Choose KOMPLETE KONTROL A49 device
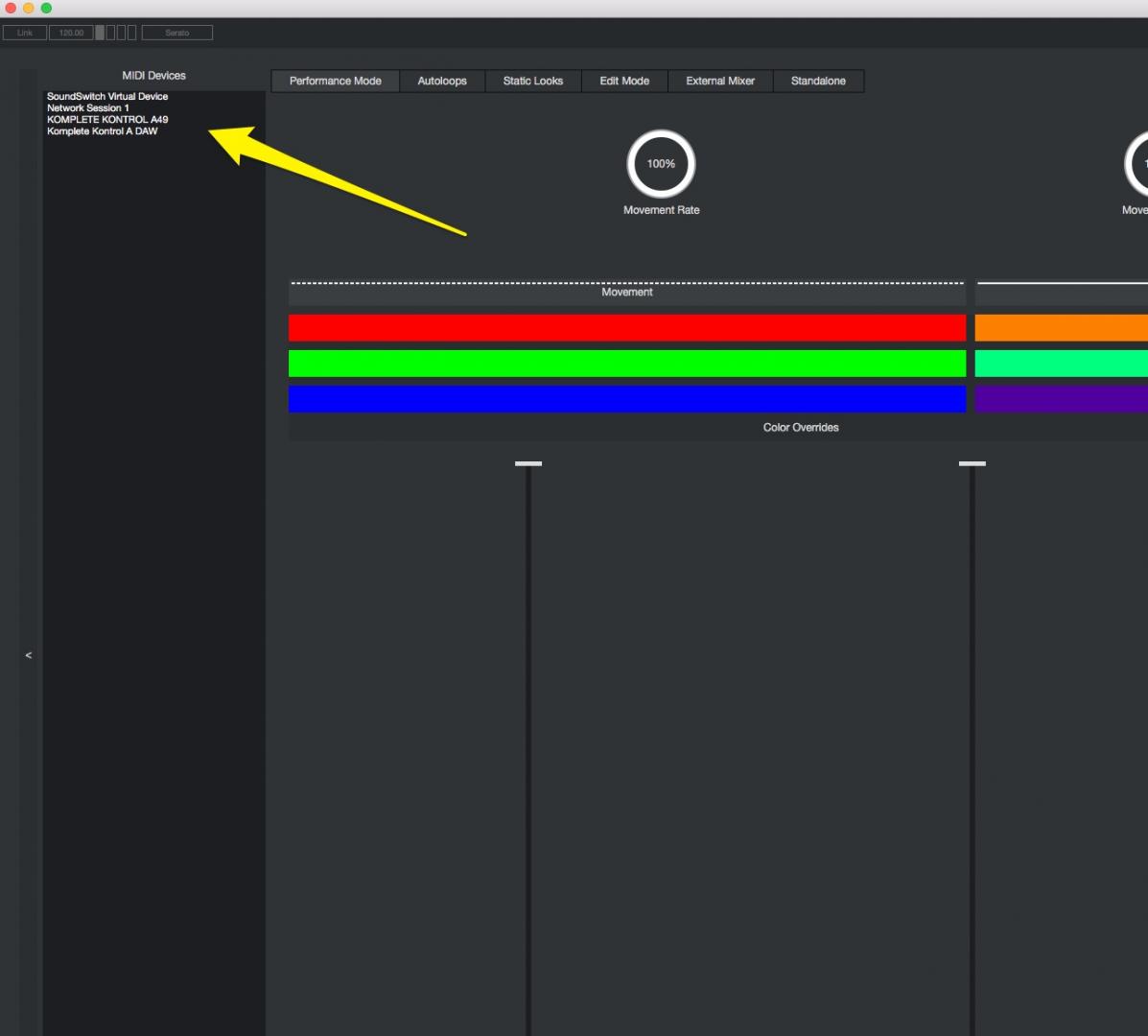The width and height of the screenshot is (1148, 1036). 107,120
